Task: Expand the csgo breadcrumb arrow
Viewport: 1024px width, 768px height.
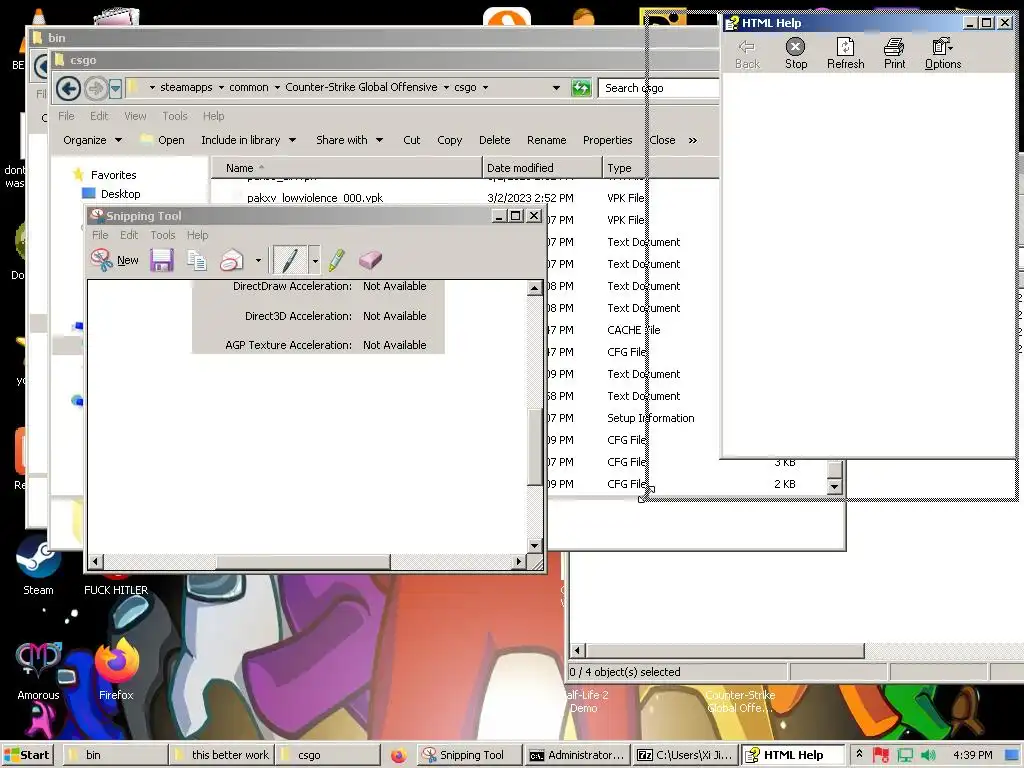Action: (485, 88)
